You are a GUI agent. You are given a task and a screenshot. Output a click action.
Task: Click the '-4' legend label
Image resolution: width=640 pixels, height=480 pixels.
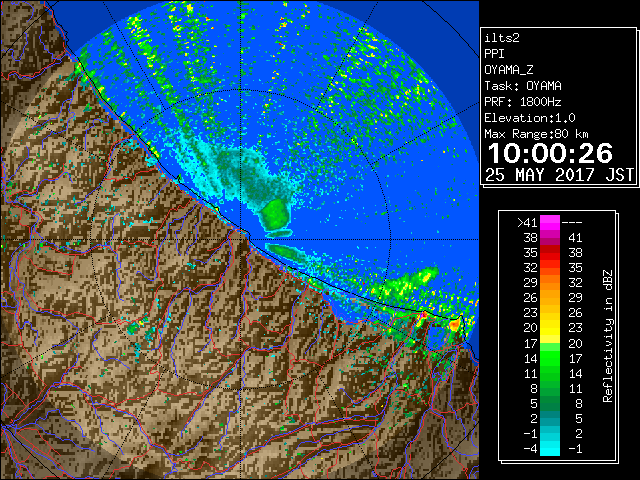point(530,449)
